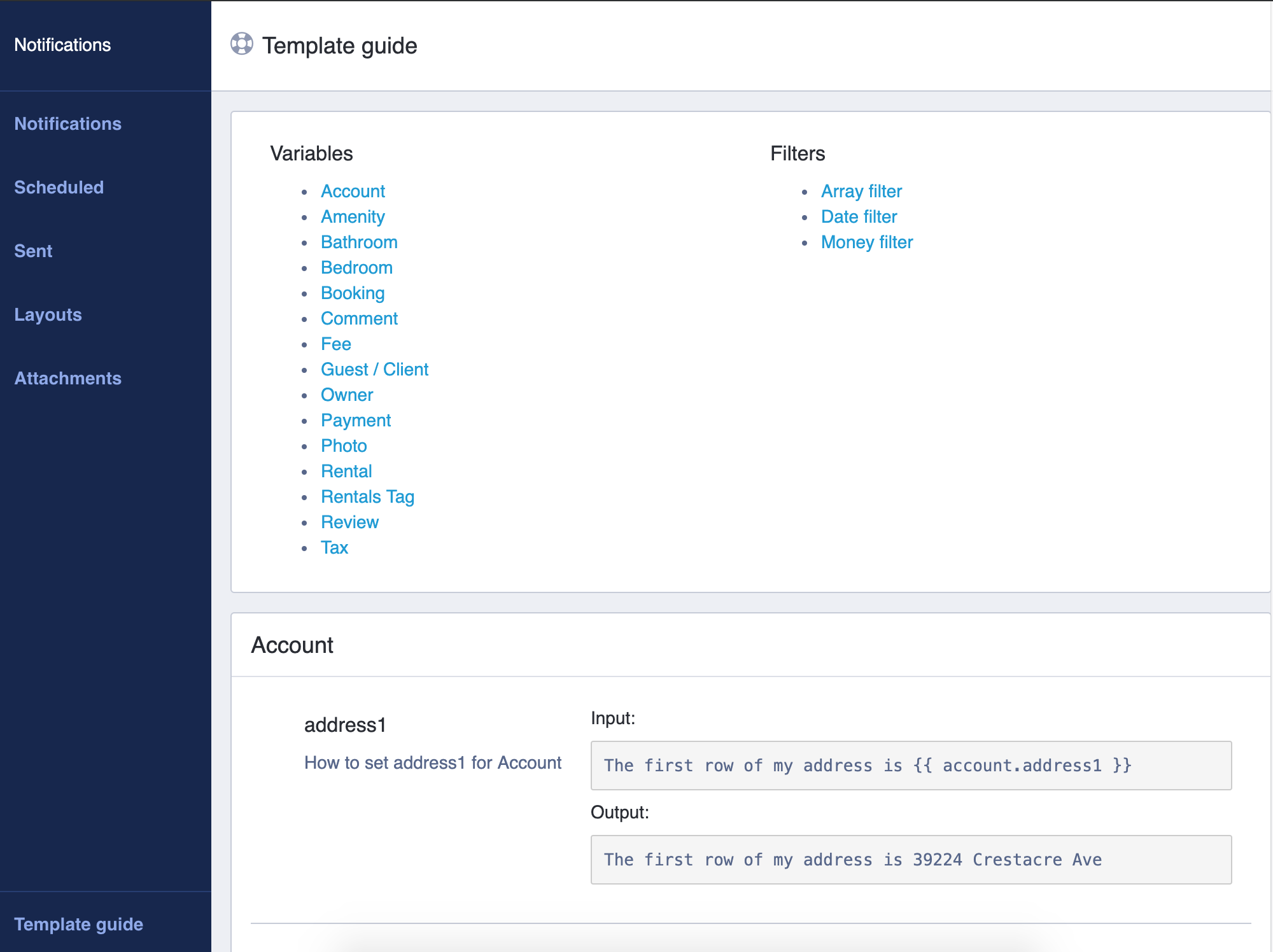Click the Money filter link
This screenshot has height=952, width=1273.
pyautogui.click(x=866, y=242)
